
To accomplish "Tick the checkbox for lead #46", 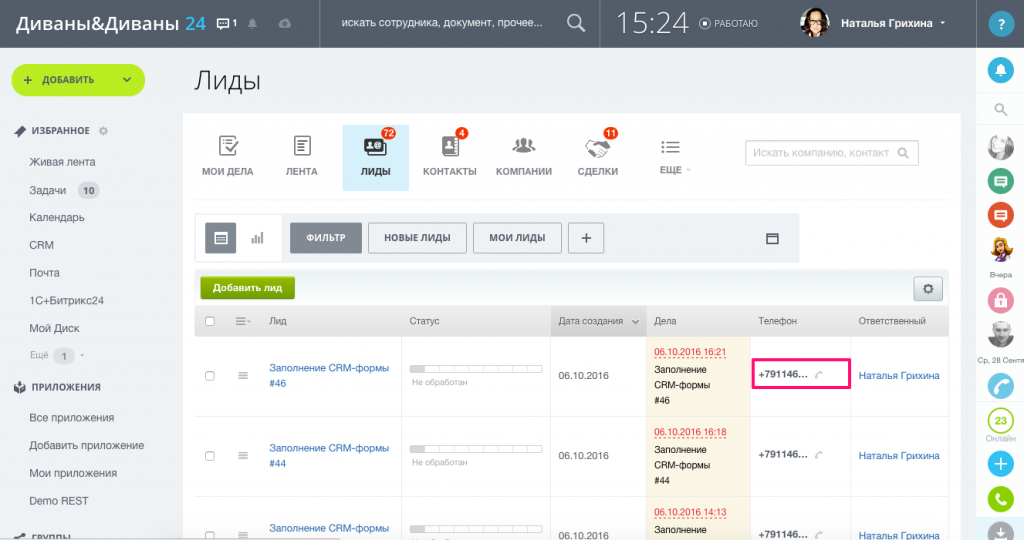I will pyautogui.click(x=210, y=375).
